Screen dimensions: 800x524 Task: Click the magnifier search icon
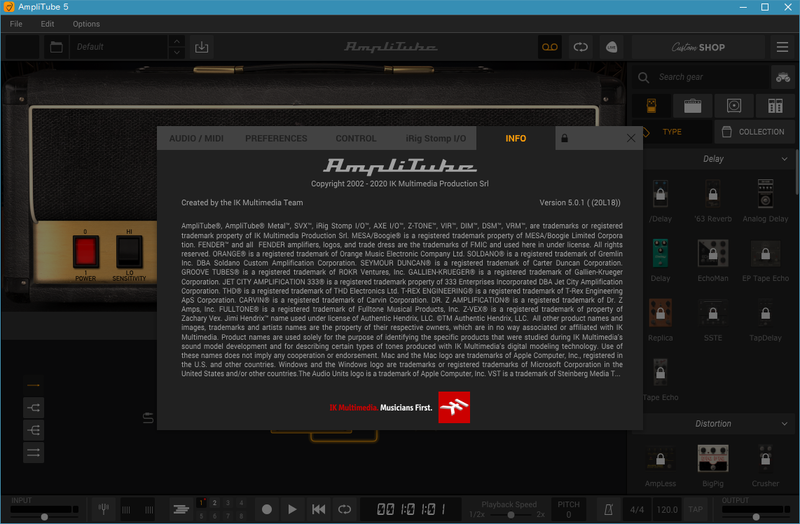(x=643, y=77)
